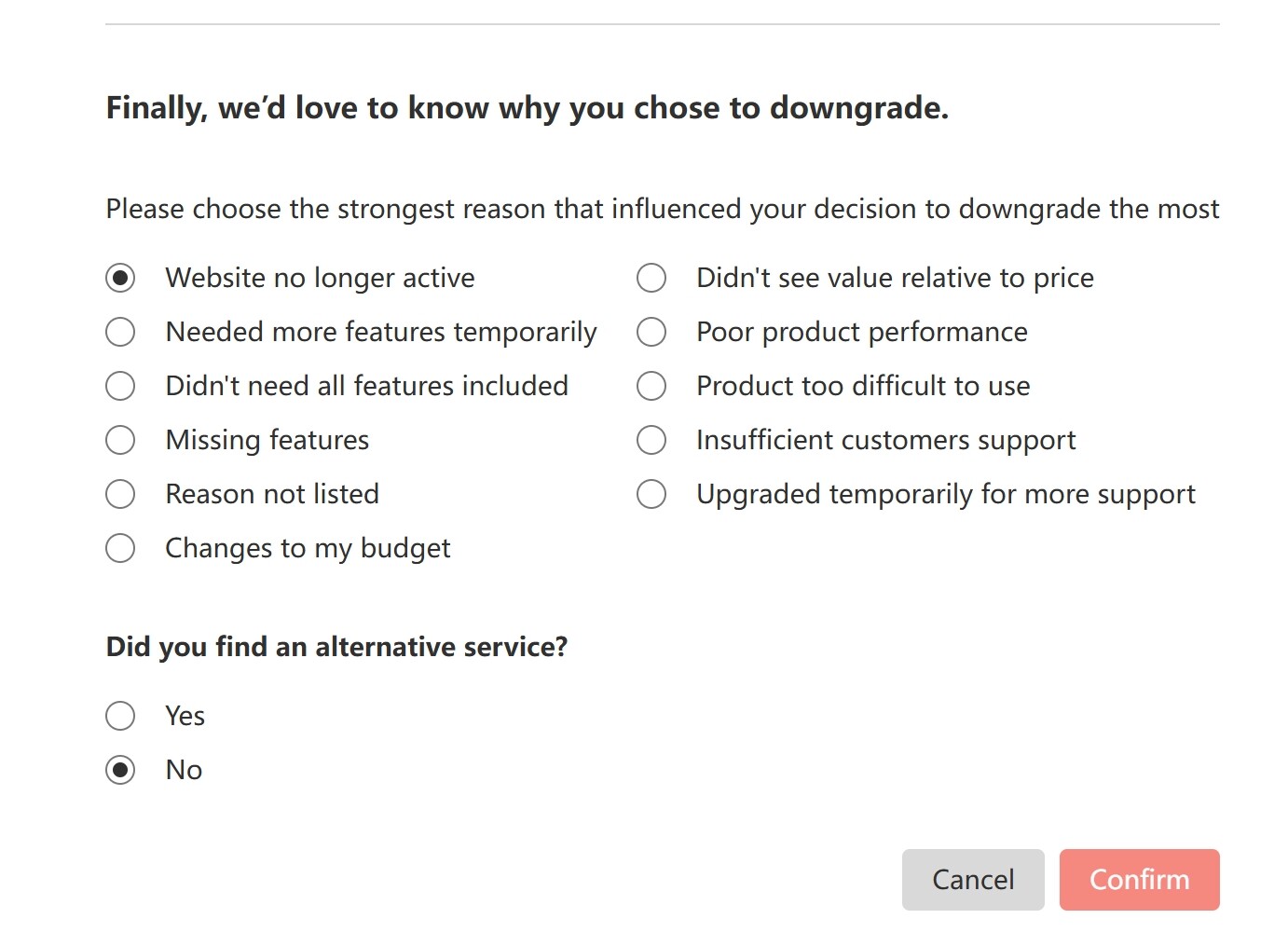This screenshot has width=1288, height=946.
Task: Select 'Didn't need all features included'
Action: (120, 386)
